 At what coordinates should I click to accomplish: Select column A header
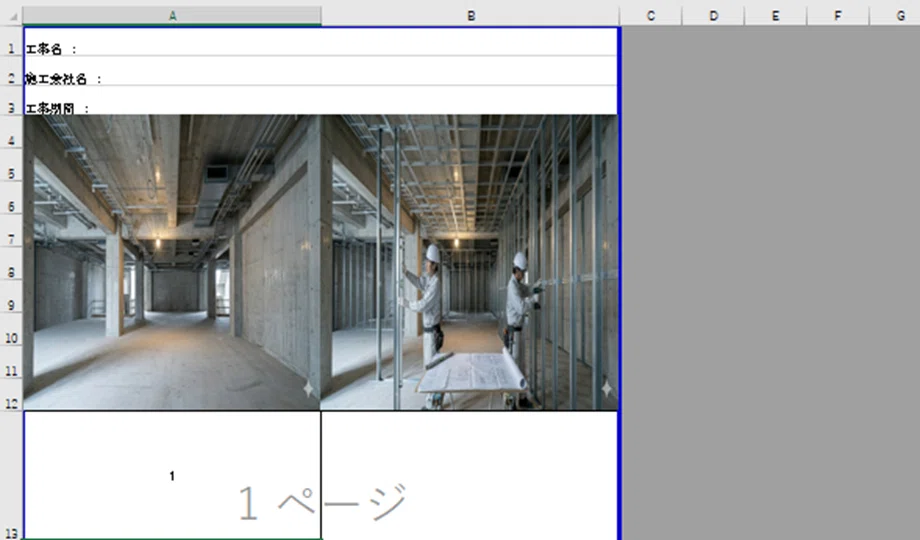click(172, 16)
